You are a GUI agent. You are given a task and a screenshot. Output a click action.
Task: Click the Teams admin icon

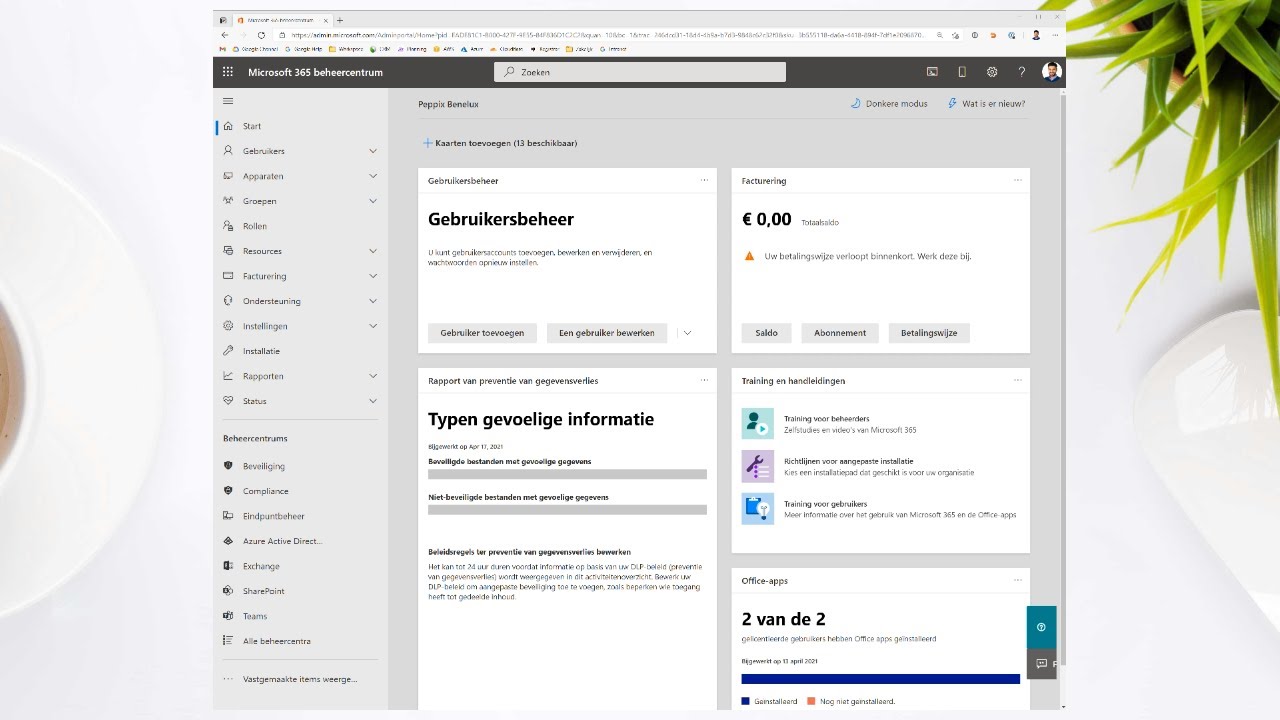tap(228, 616)
